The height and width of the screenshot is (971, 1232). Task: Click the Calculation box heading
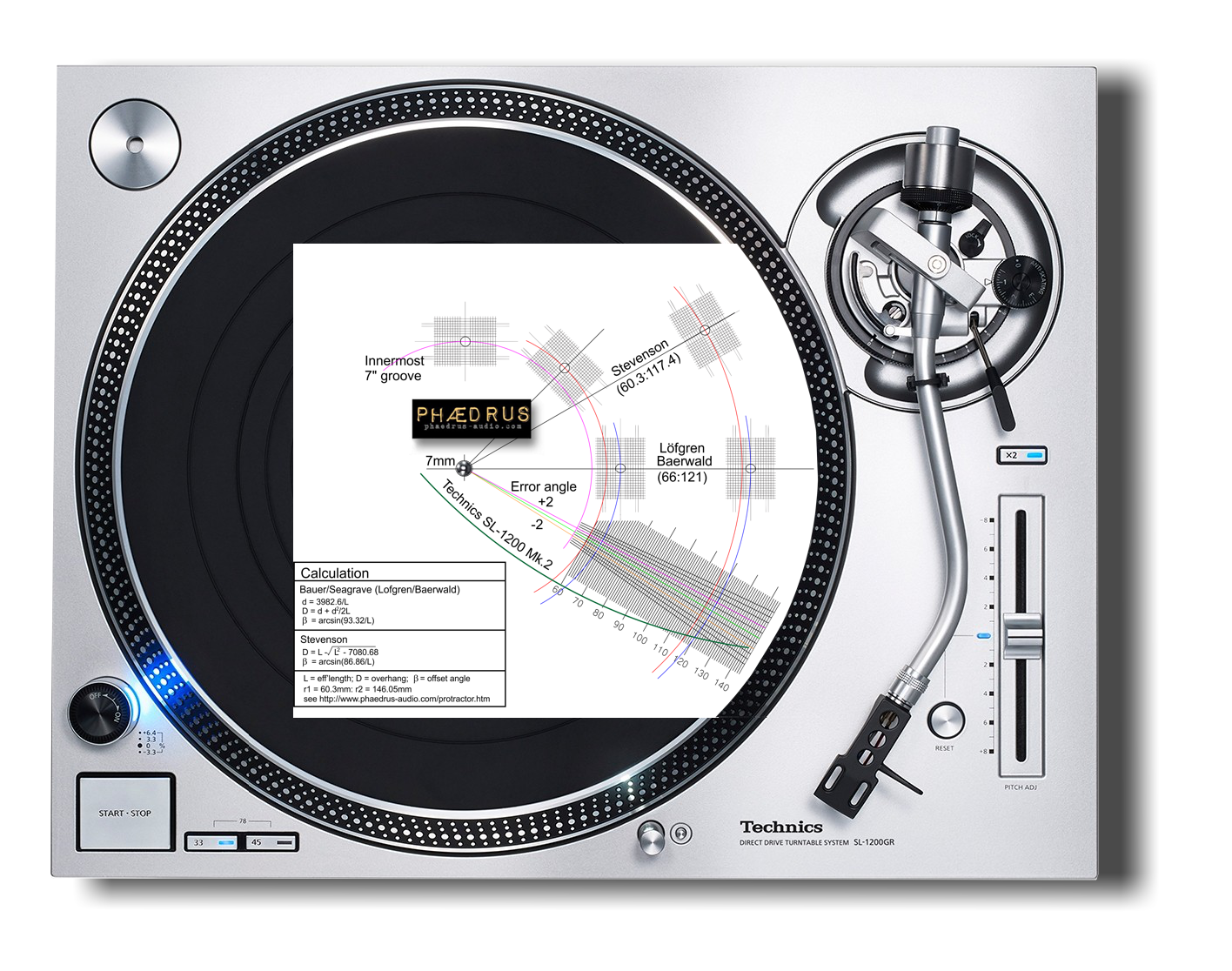(x=335, y=573)
